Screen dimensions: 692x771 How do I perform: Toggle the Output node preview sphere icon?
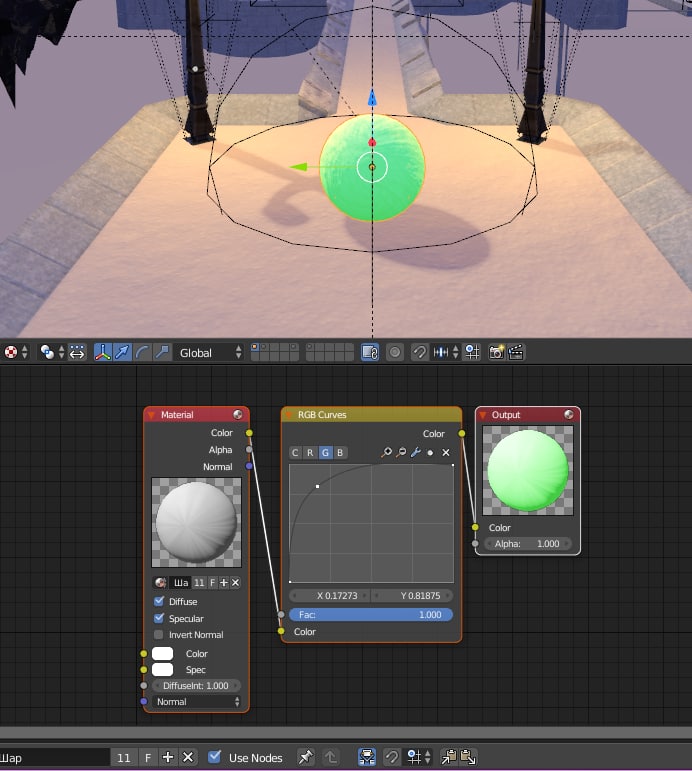[569, 415]
